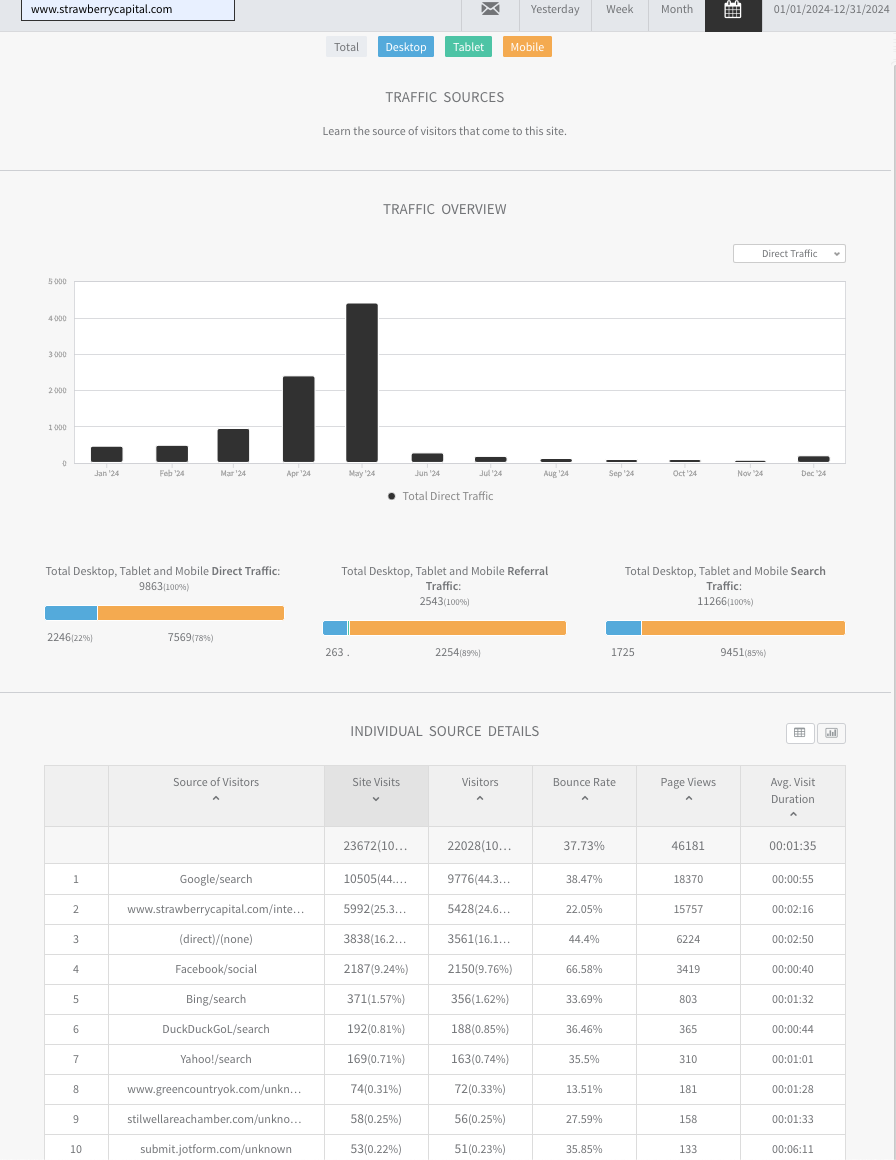896x1160 pixels.
Task: Click the 18370 page views cell
Action: [x=688, y=879]
